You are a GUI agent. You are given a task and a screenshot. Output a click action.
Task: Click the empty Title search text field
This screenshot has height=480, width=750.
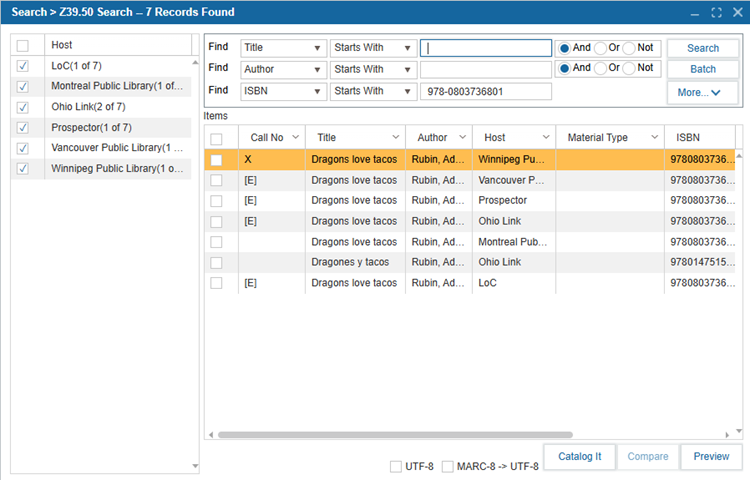pos(486,48)
